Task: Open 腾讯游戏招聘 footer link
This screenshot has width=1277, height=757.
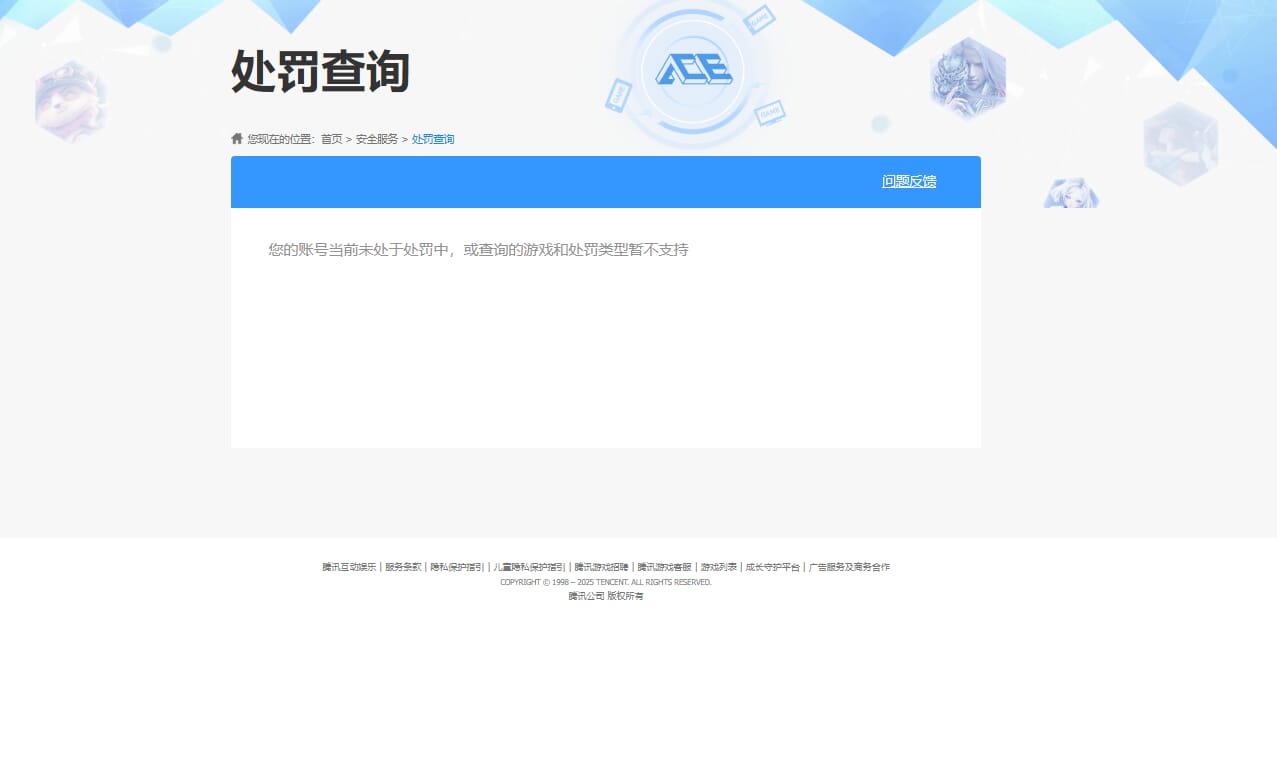Action: click(x=601, y=567)
